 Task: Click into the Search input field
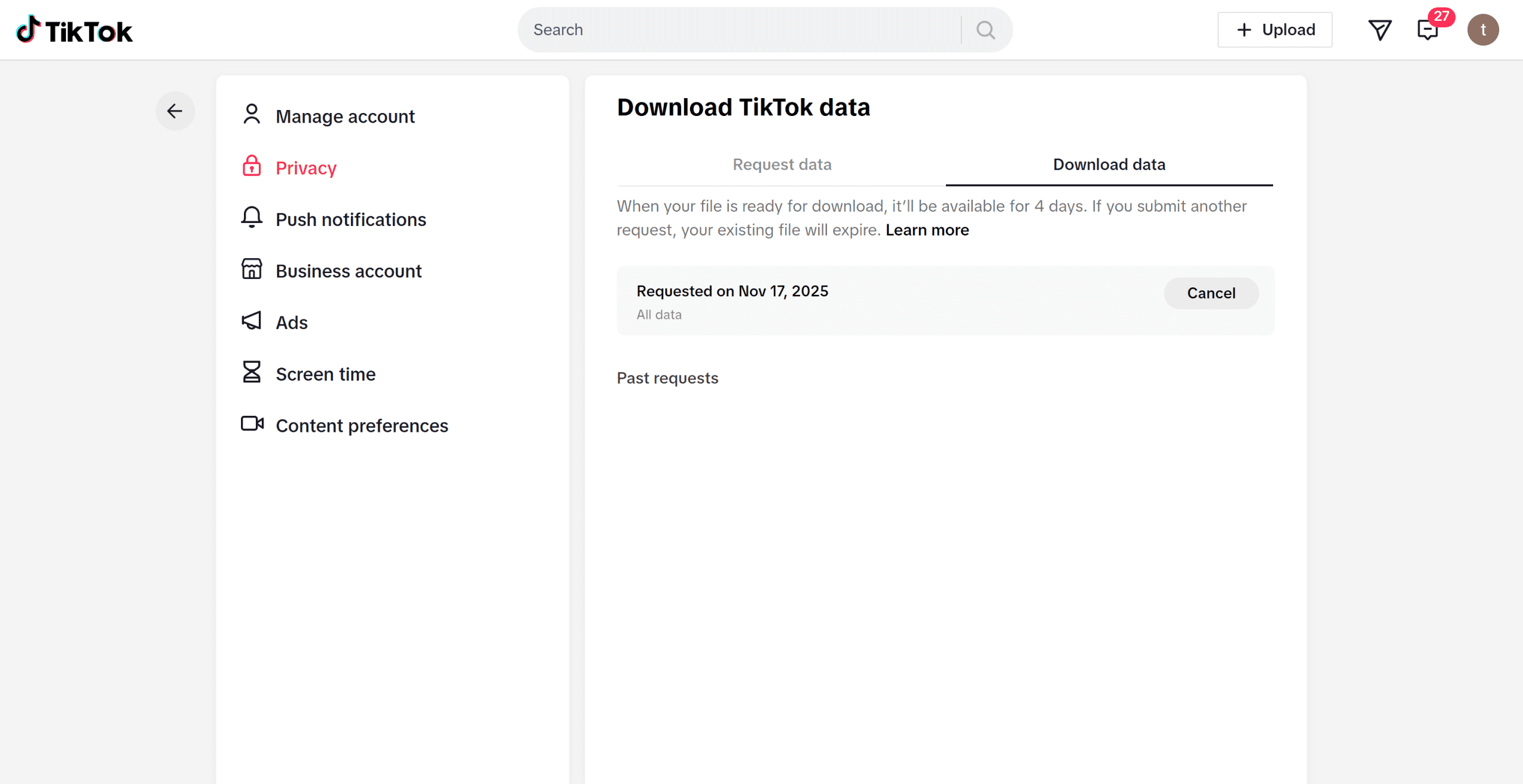coord(738,30)
